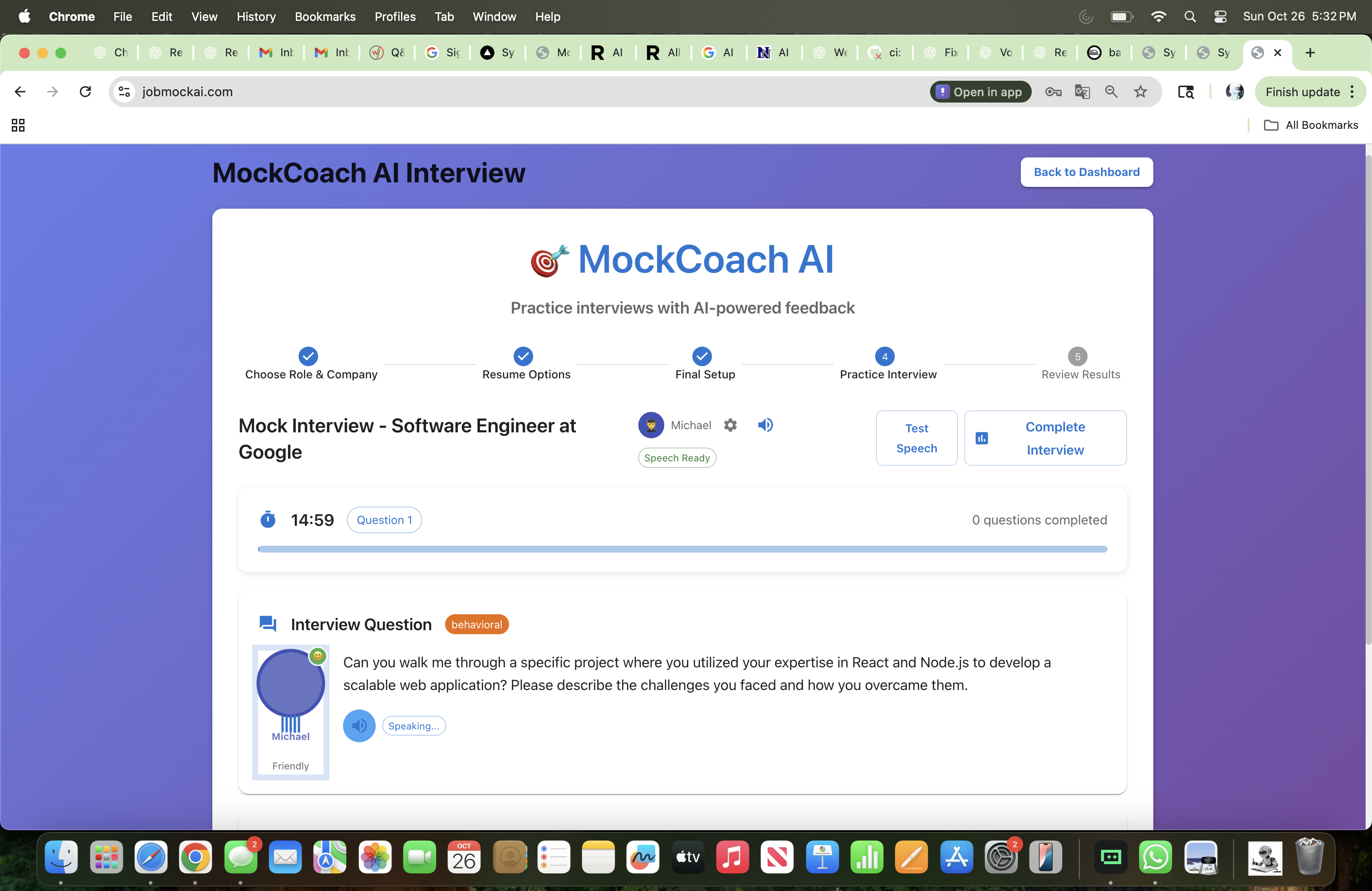Click the stopwatch icon beside the timer
The height and width of the screenshot is (891, 1372).
(268, 519)
